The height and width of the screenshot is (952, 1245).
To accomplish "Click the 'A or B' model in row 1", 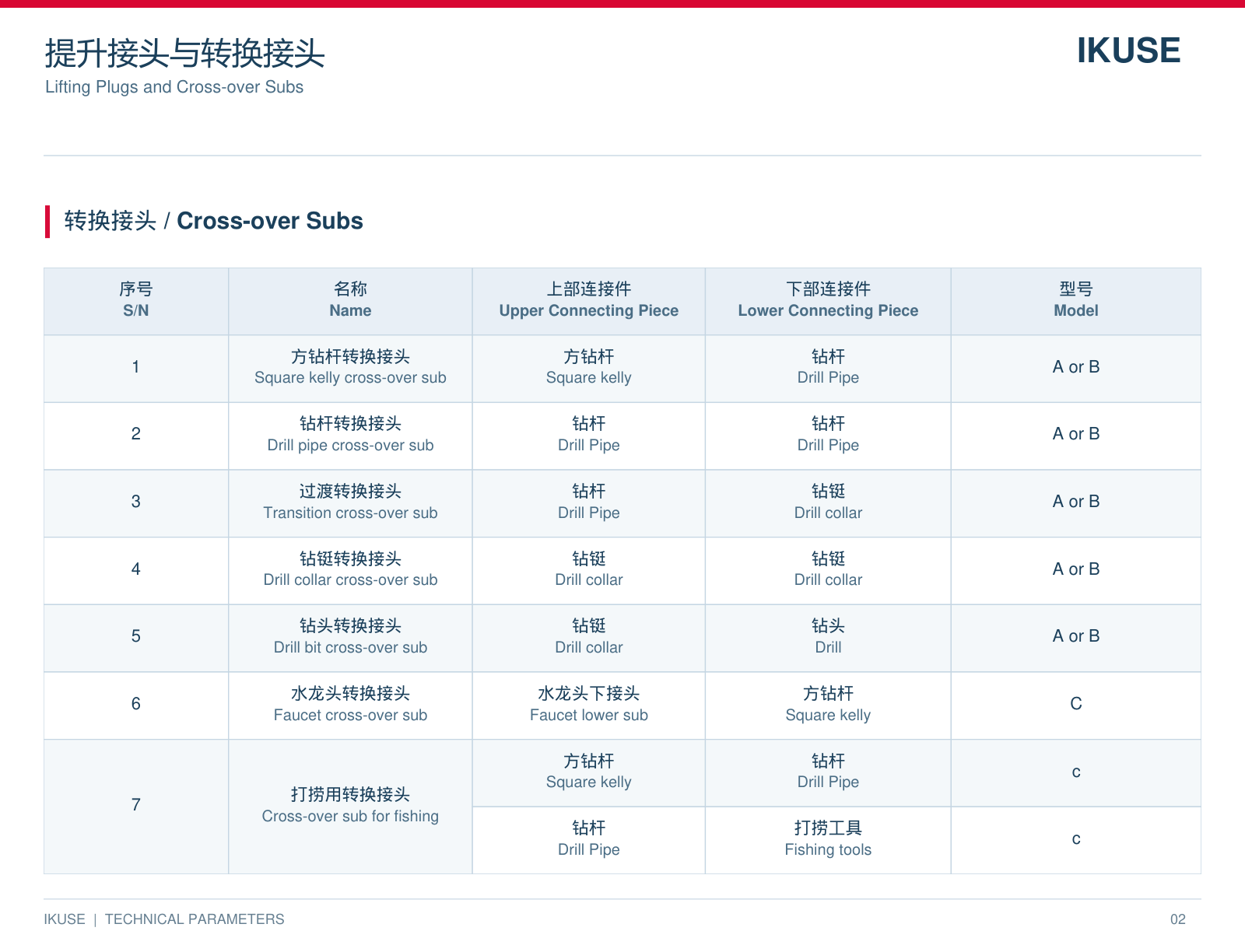I will [x=1076, y=367].
